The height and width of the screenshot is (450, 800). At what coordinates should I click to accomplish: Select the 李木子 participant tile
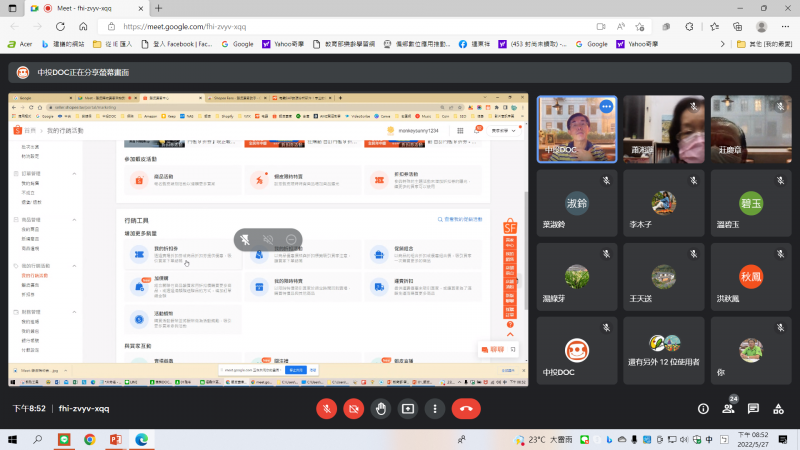coord(664,203)
